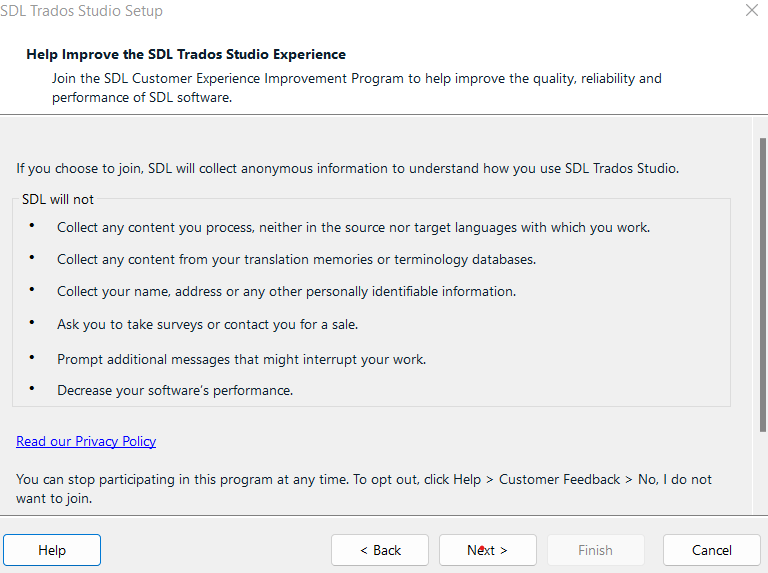This screenshot has height=573, width=768.
Task: Click the sentence 'If you choose to join'
Action: click(x=348, y=168)
